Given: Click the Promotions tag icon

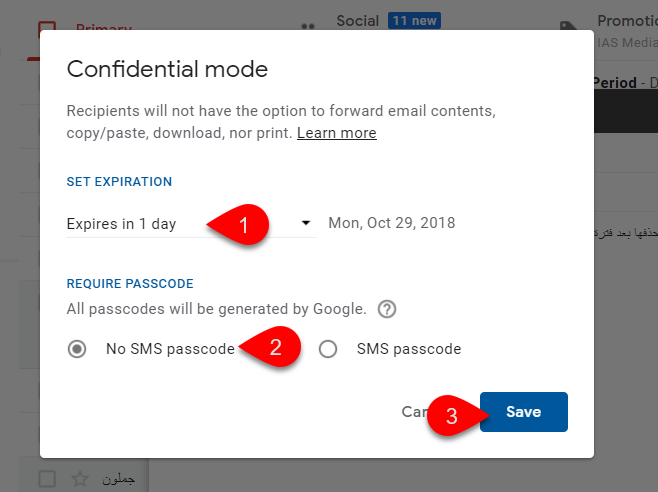Looking at the screenshot, I should (569, 26).
